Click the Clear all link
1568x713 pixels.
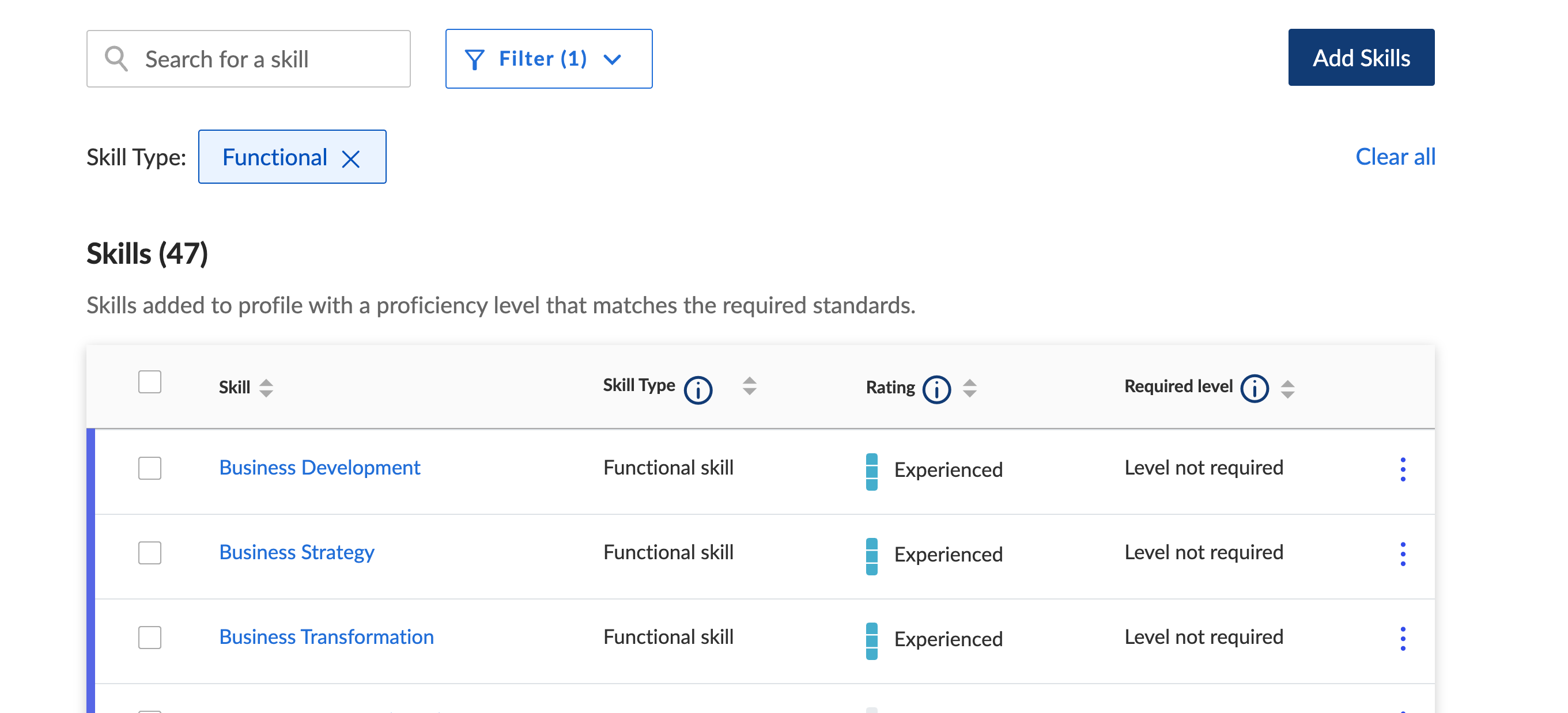(1395, 157)
